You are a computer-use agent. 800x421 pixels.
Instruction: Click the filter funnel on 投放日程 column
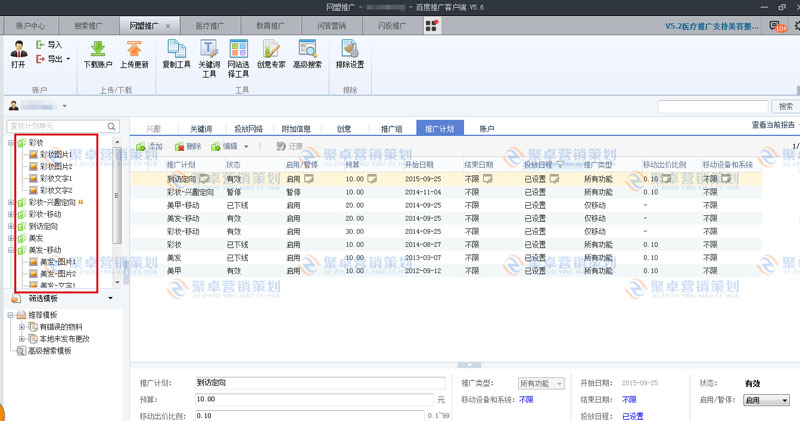[x=560, y=165]
